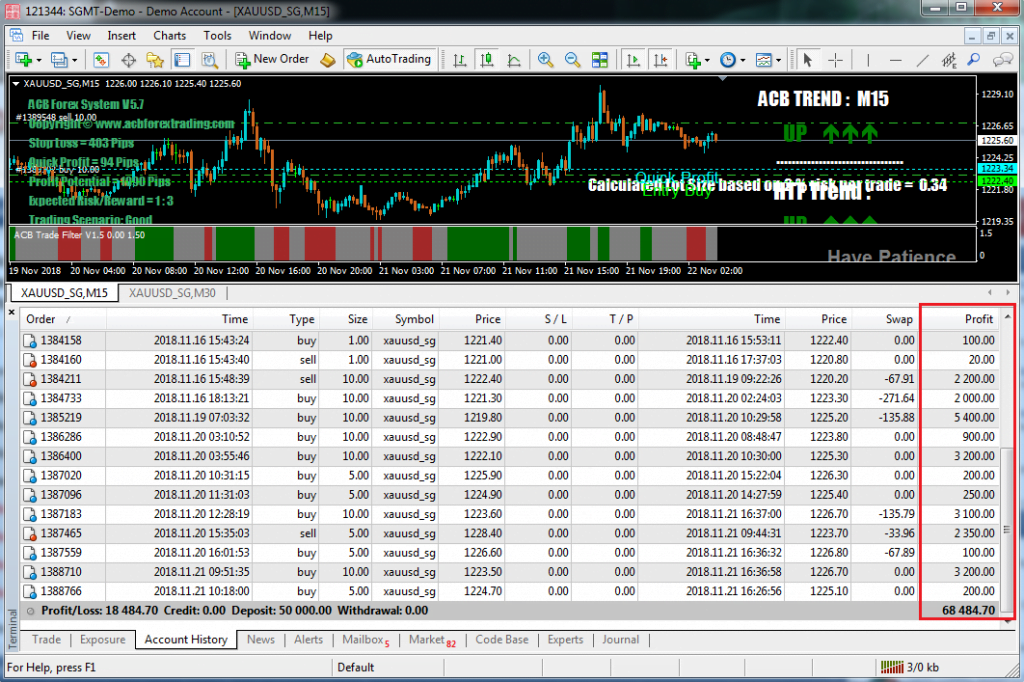Click the Zoom Out magnifier icon
The image size is (1024, 682).
click(x=572, y=60)
